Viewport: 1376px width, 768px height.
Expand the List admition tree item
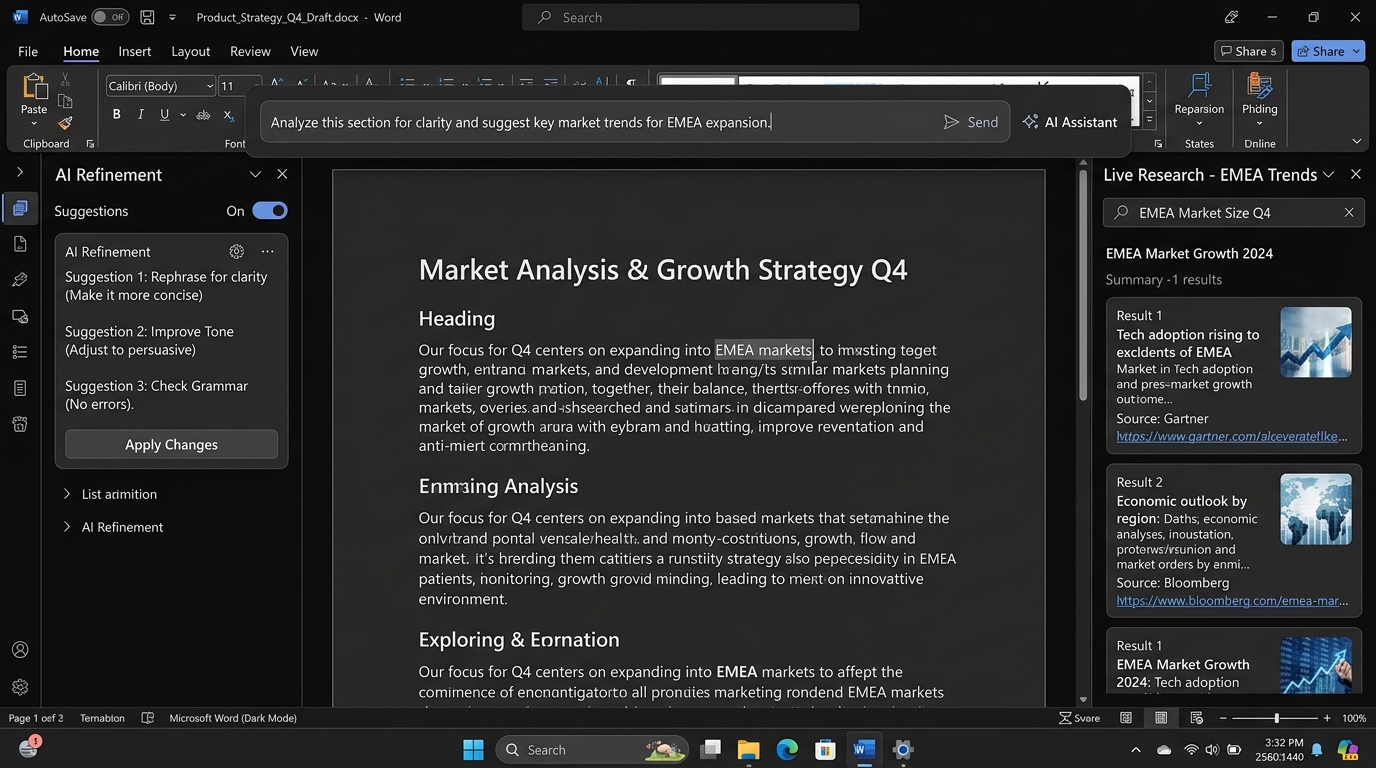click(x=67, y=494)
